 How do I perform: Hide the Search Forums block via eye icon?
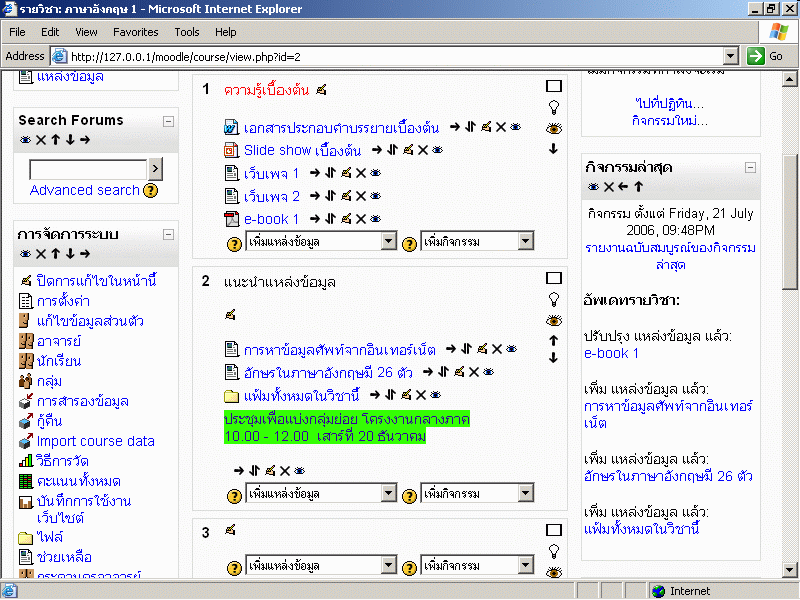coord(25,140)
